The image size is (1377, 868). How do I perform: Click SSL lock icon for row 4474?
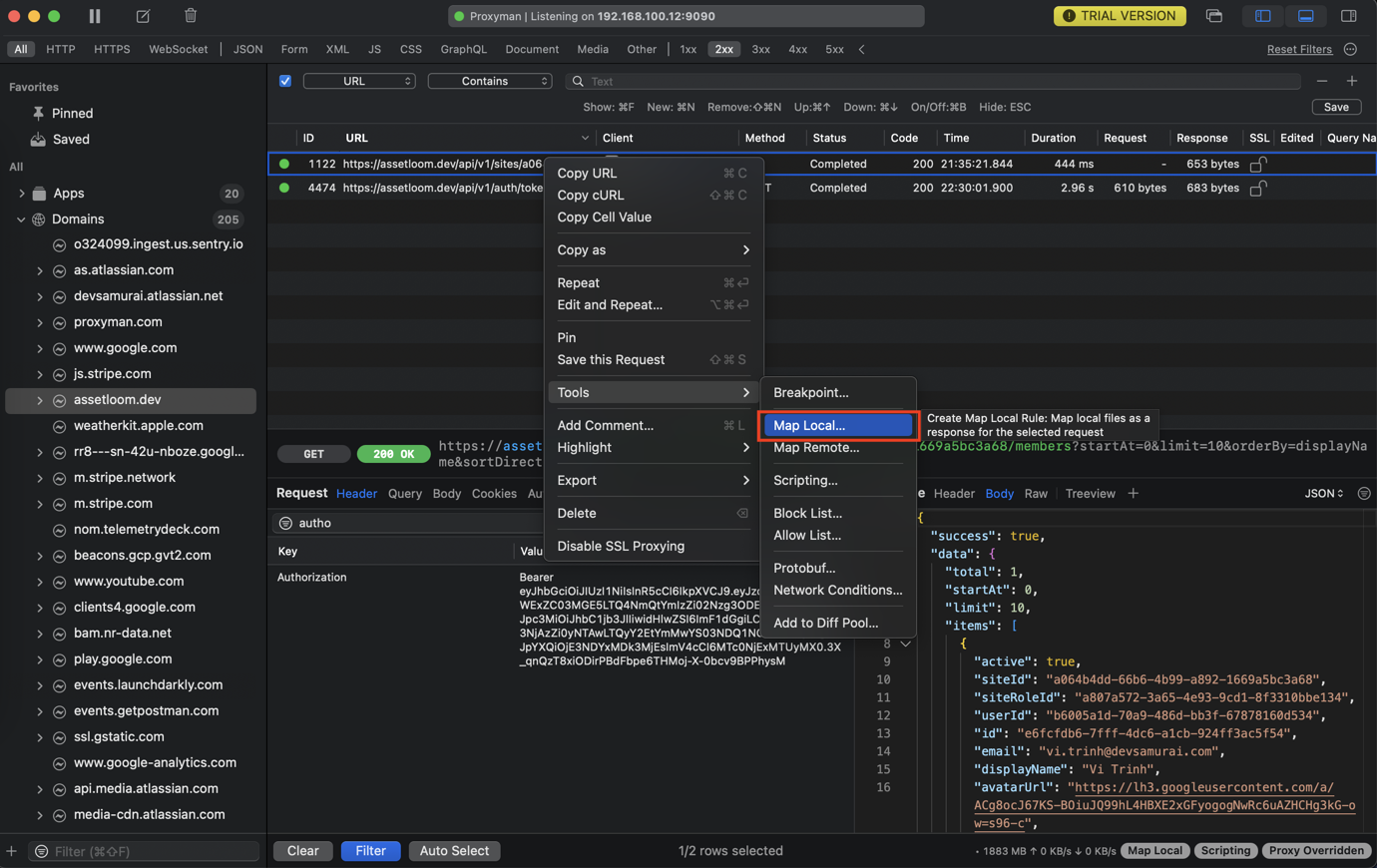[1258, 188]
